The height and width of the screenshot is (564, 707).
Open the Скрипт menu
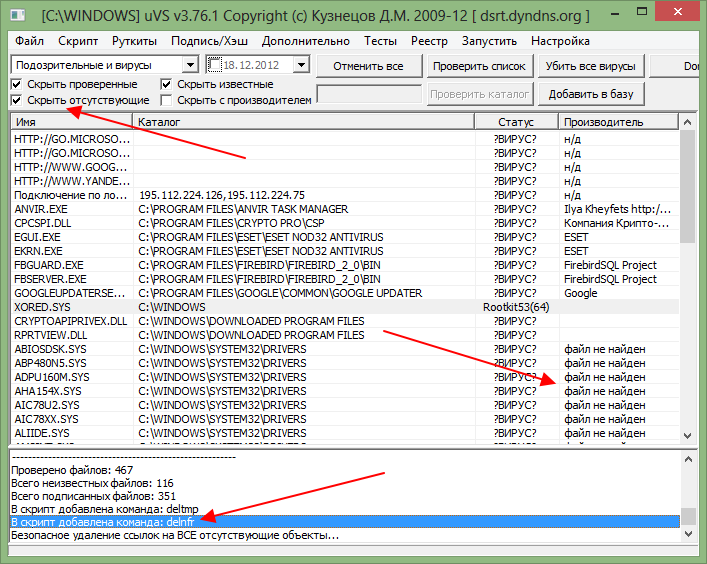click(x=78, y=41)
